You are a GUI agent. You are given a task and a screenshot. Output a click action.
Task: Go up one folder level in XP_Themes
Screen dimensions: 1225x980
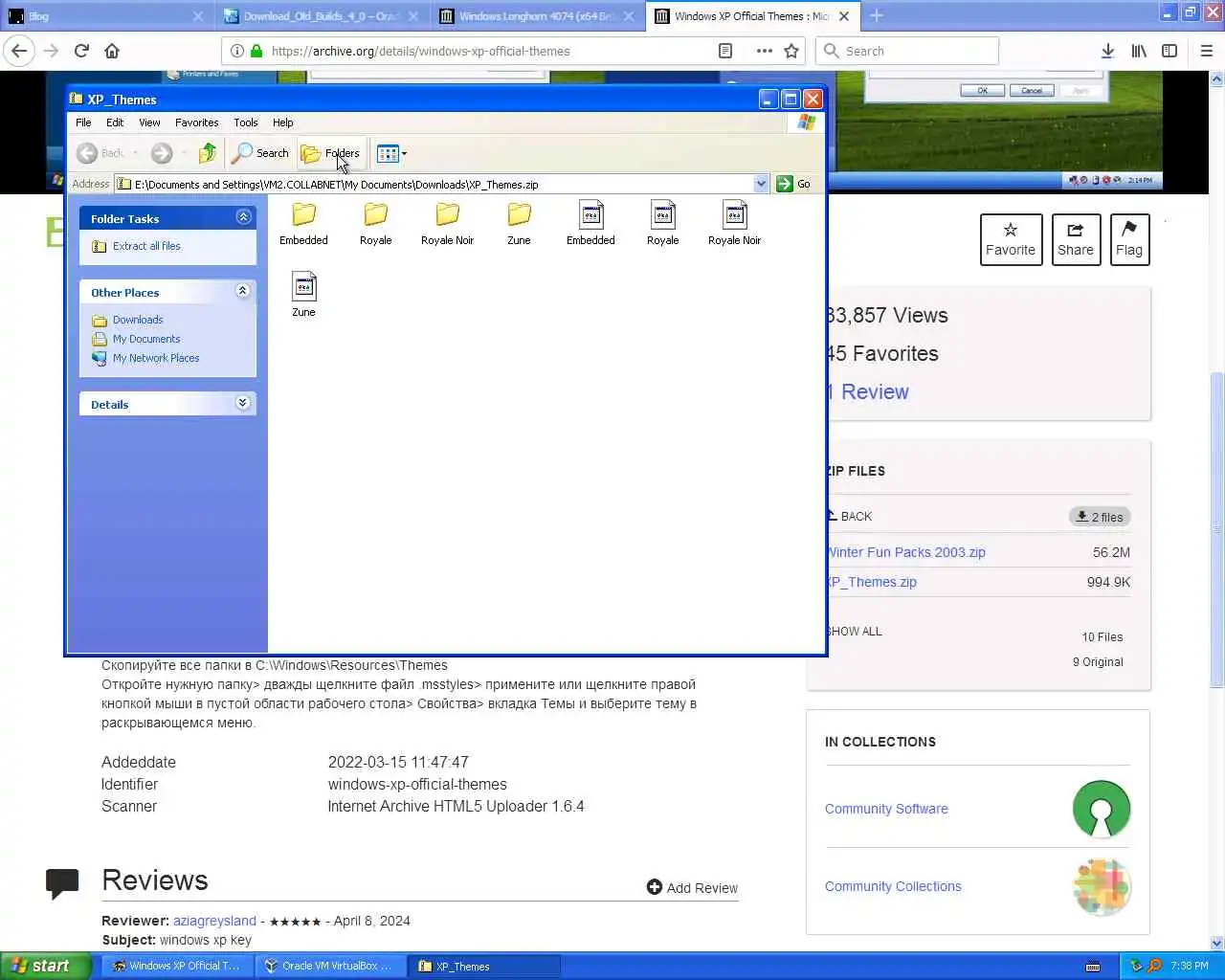[207, 153]
